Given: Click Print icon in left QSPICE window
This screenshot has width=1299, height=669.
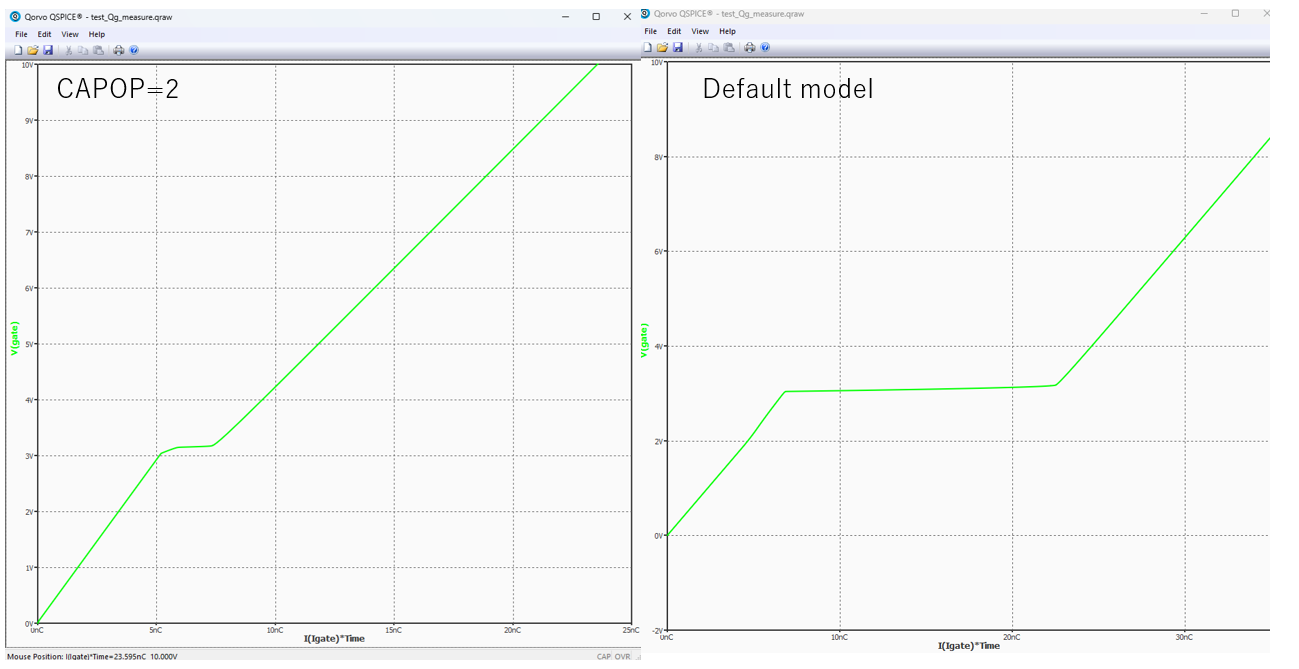Looking at the screenshot, I should click(x=119, y=50).
